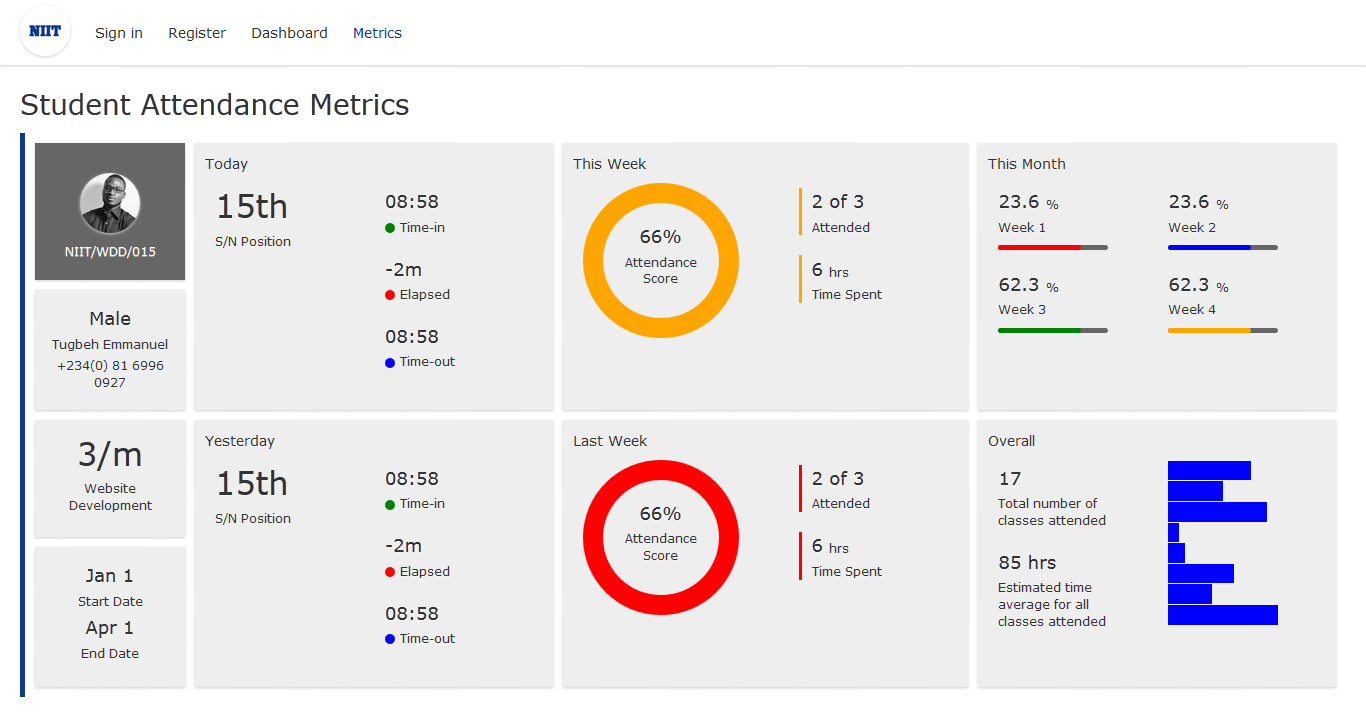Click the 3/m duration value

[110, 455]
